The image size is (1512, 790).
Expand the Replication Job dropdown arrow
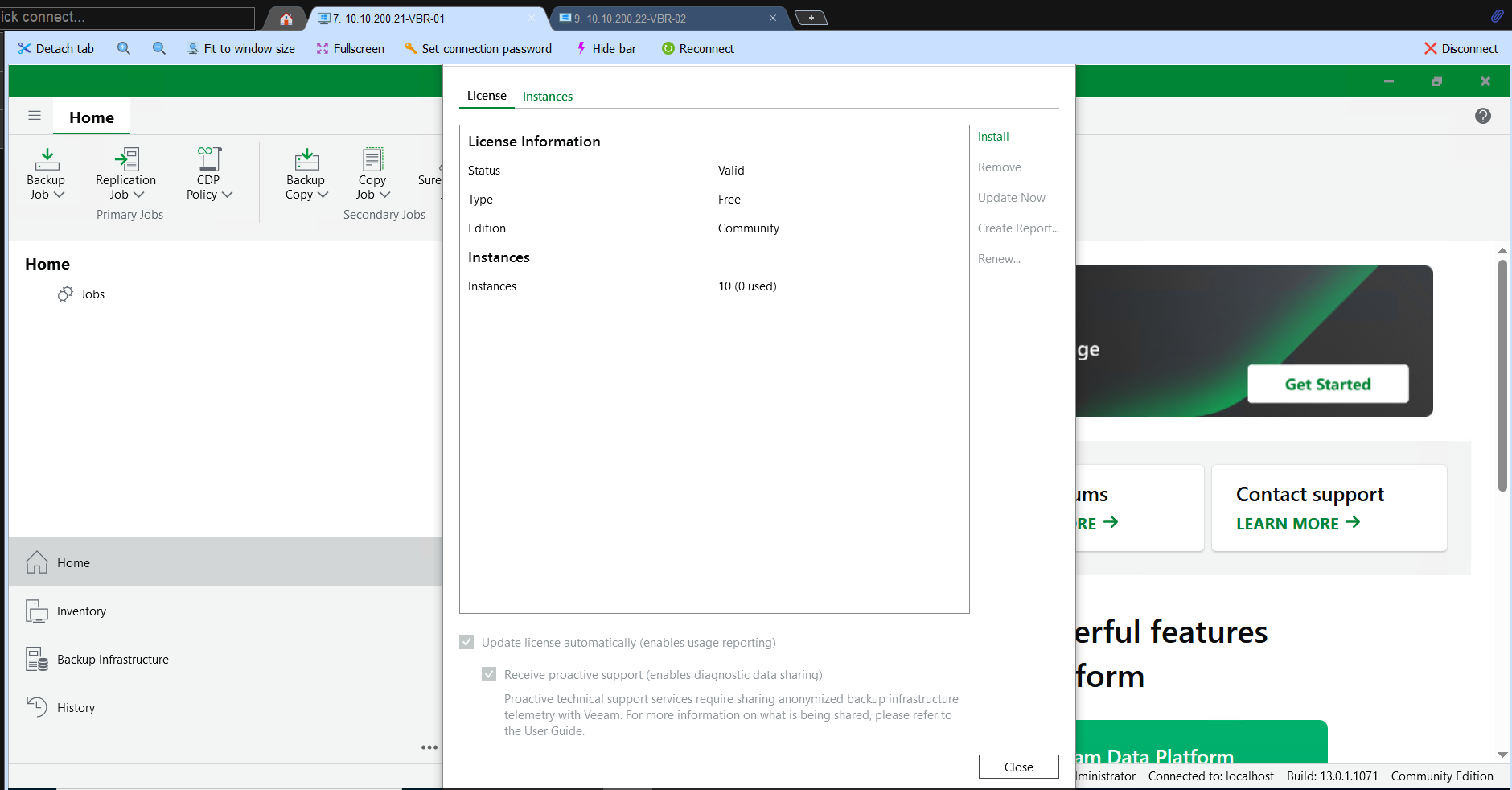[x=138, y=195]
